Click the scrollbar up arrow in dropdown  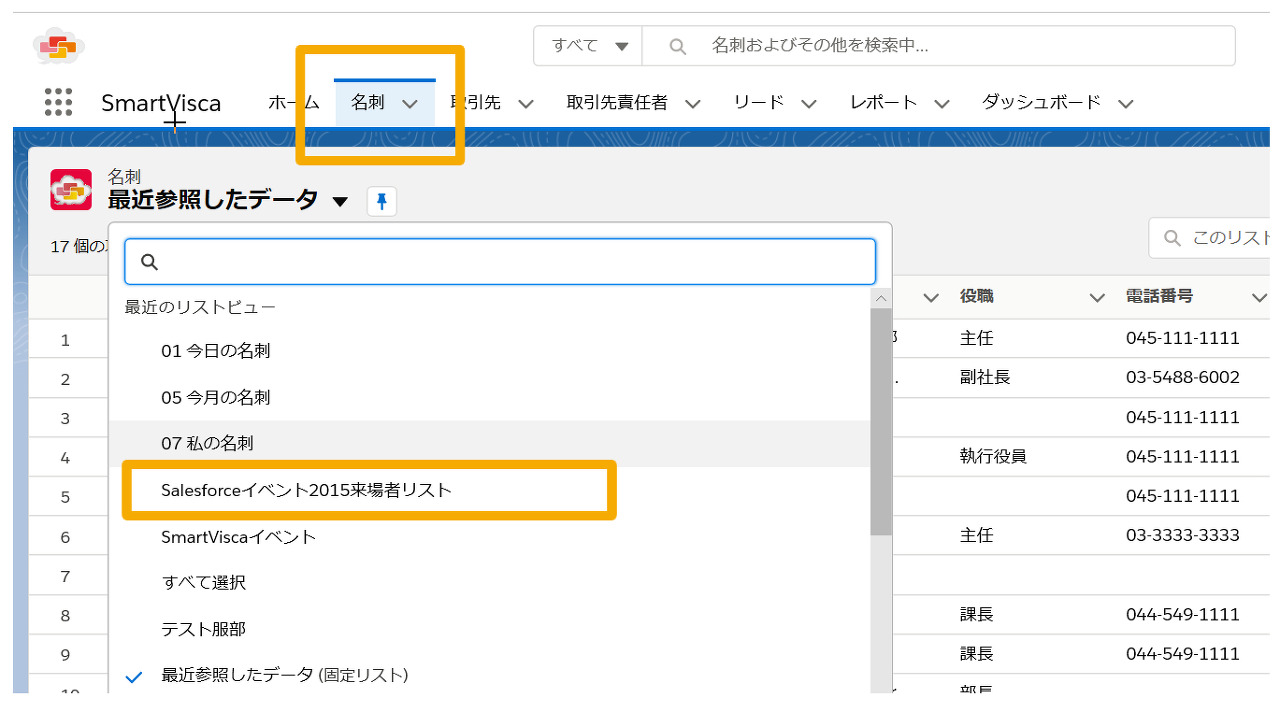coord(881,298)
